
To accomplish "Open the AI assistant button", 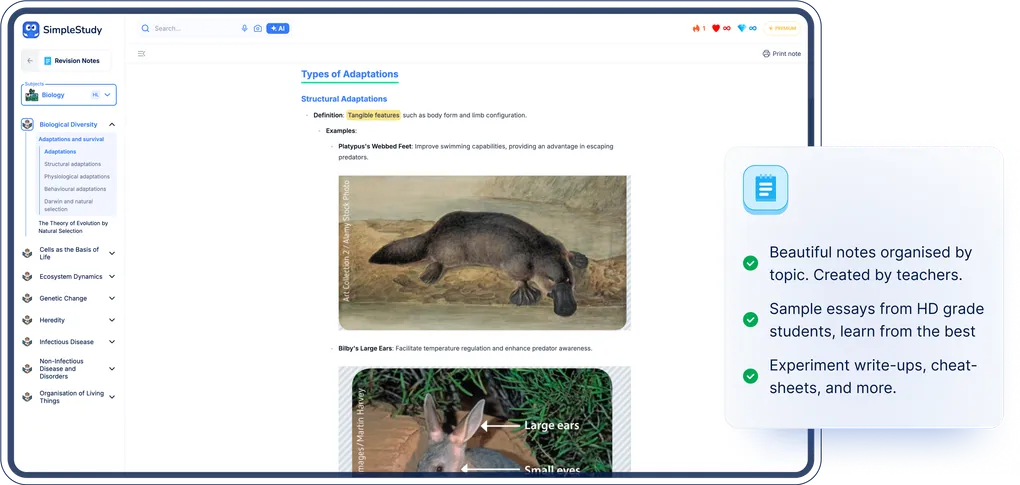I will tap(278, 29).
